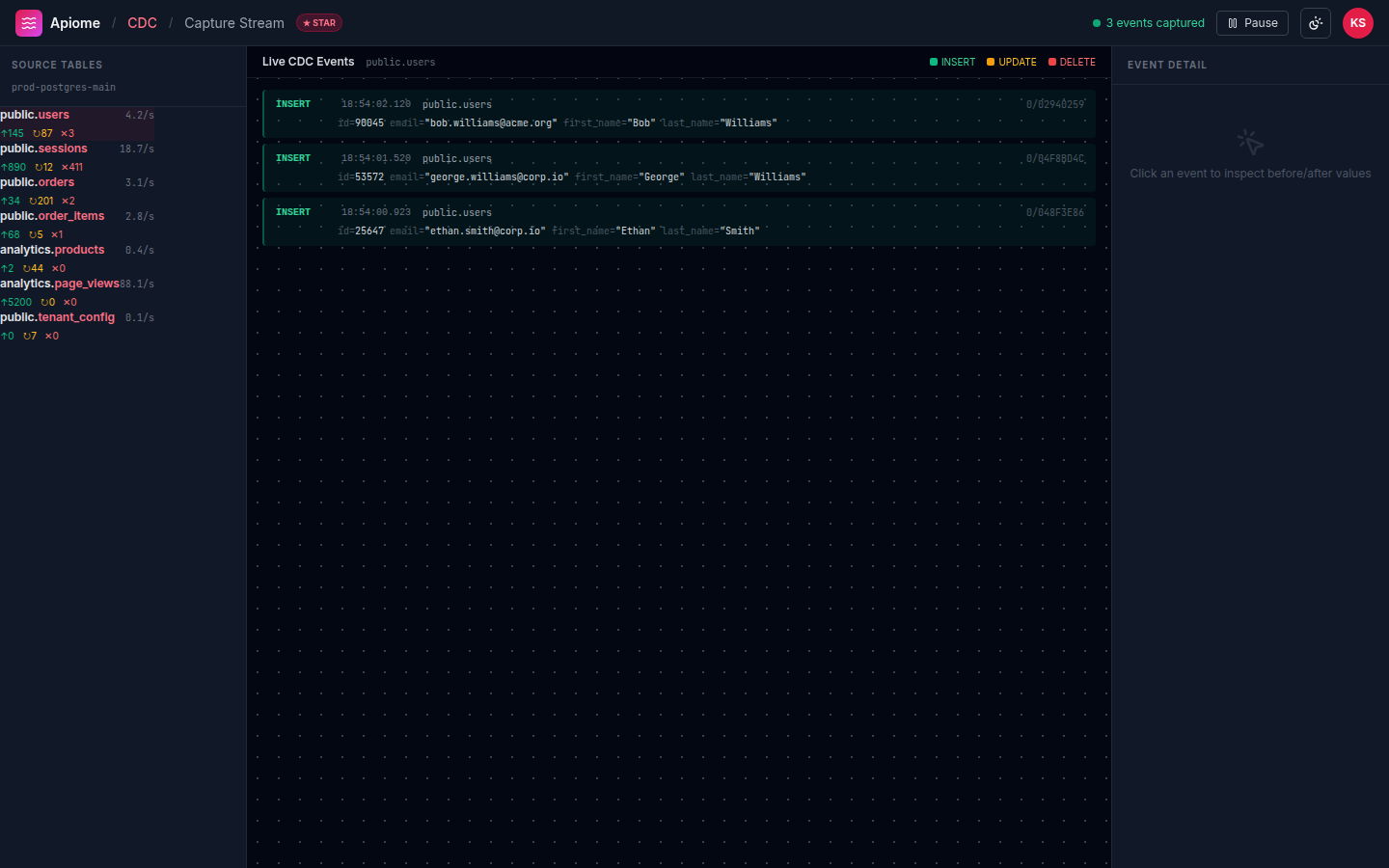Screen dimensions: 1389x868
Task: Select the public.sessions source table
Action: 77,157
